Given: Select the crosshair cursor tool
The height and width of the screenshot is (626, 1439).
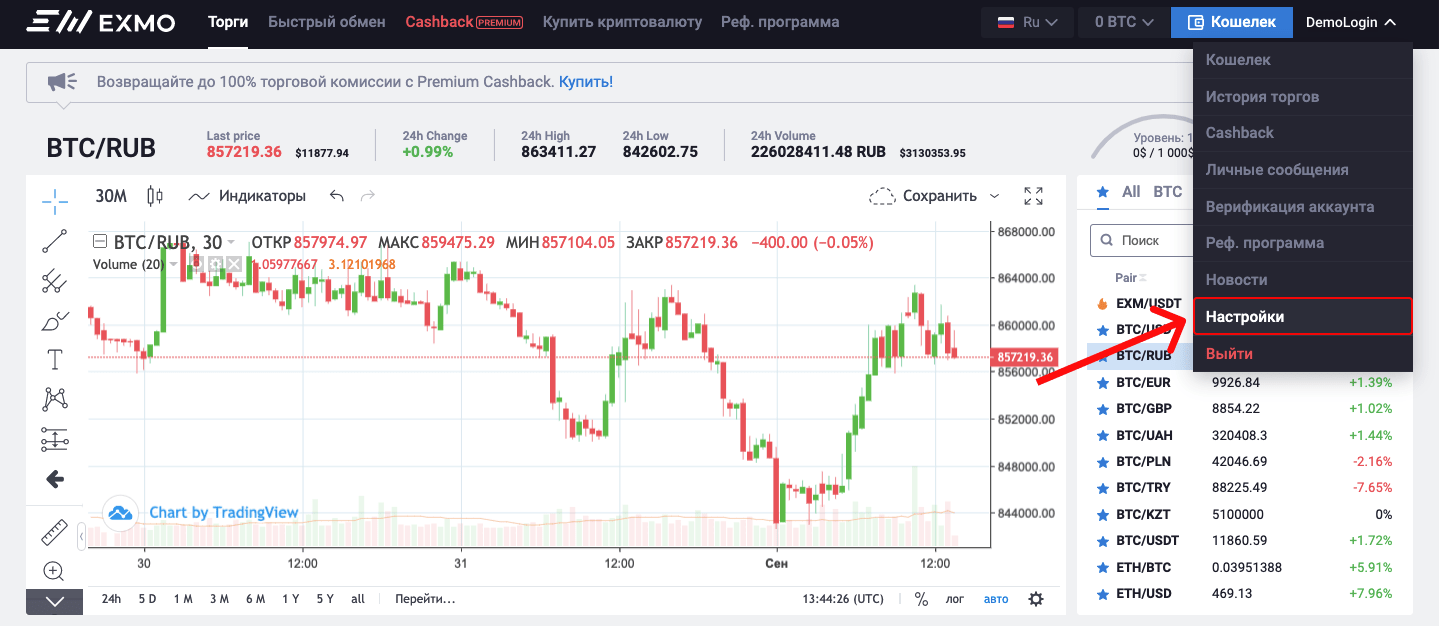Looking at the screenshot, I should point(55,201).
